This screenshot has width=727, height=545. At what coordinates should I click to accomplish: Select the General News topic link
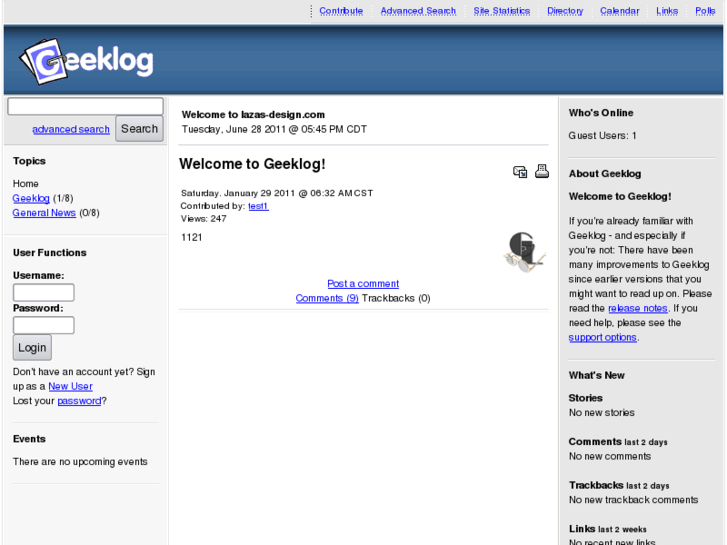[x=44, y=213]
